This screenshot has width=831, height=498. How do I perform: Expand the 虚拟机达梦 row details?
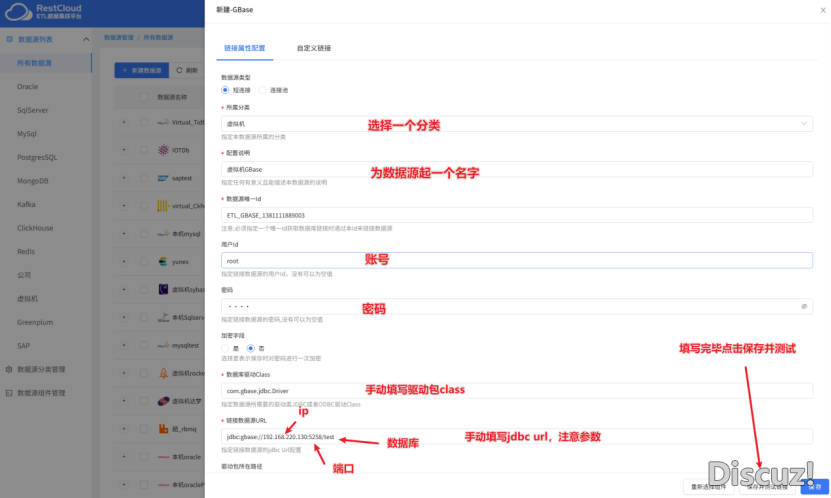tap(123, 401)
